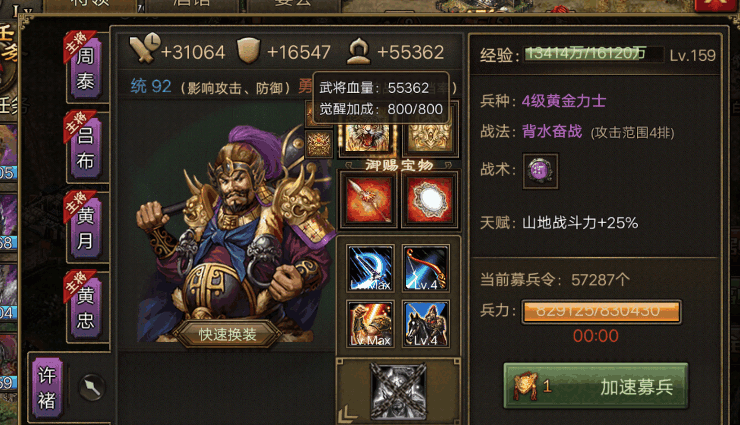Open the red spear imperial treasure slot
The image size is (740, 425).
(x=369, y=200)
